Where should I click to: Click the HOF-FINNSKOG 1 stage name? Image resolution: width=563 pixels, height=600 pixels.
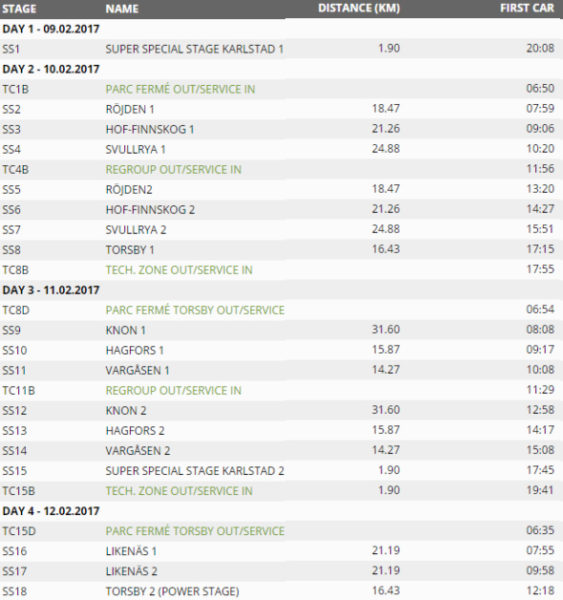click(x=150, y=129)
